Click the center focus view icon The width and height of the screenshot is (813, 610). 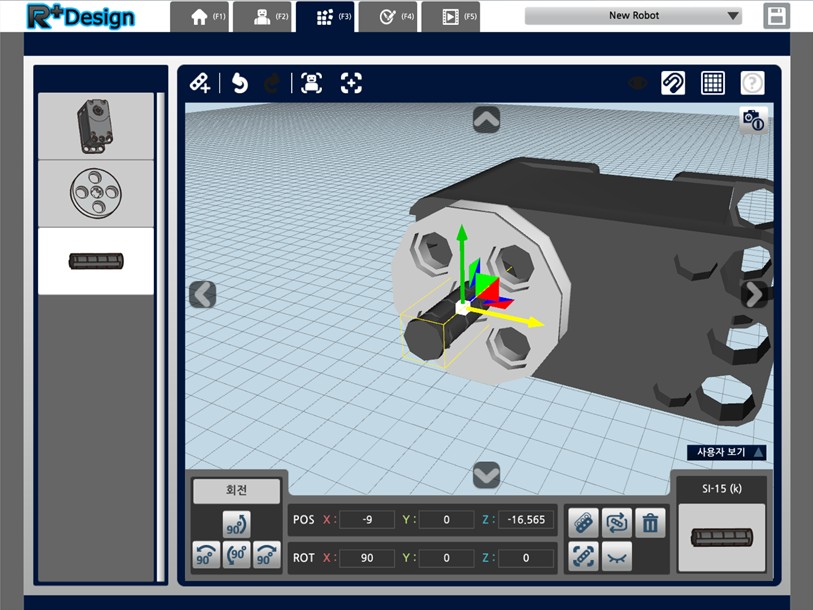[351, 83]
